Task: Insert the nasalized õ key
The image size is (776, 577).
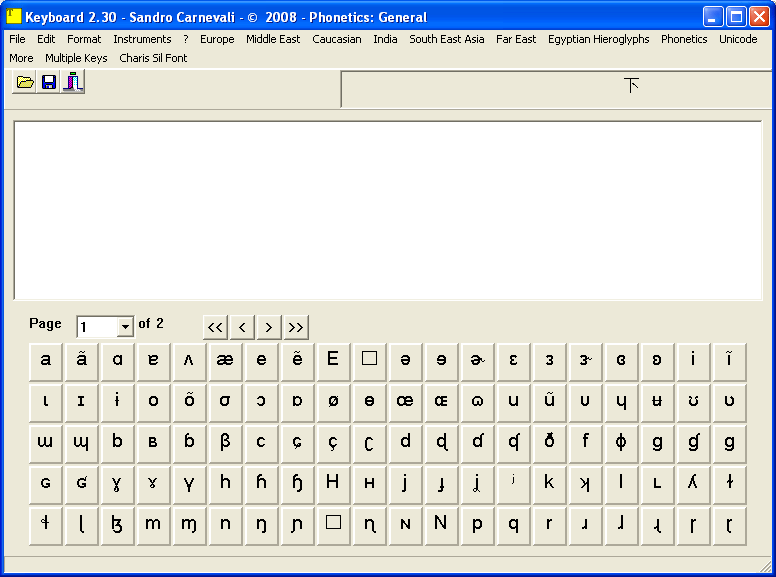Action: click(189, 403)
